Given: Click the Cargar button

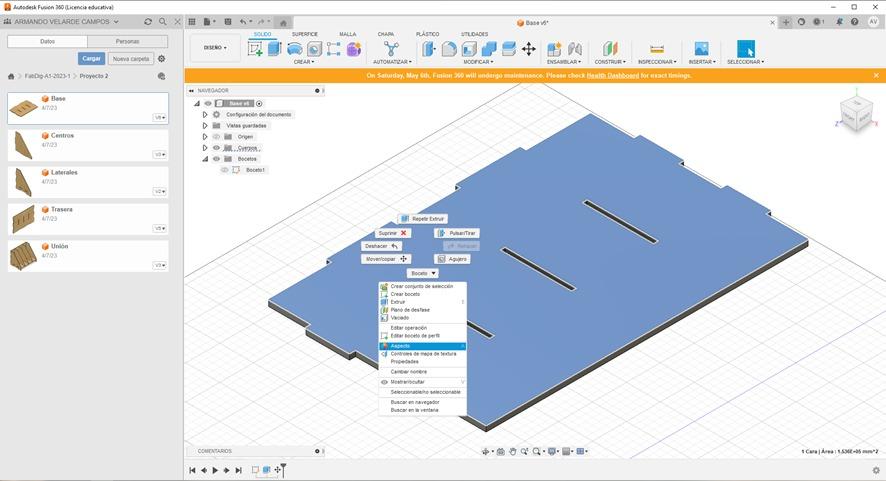Looking at the screenshot, I should 91,59.
